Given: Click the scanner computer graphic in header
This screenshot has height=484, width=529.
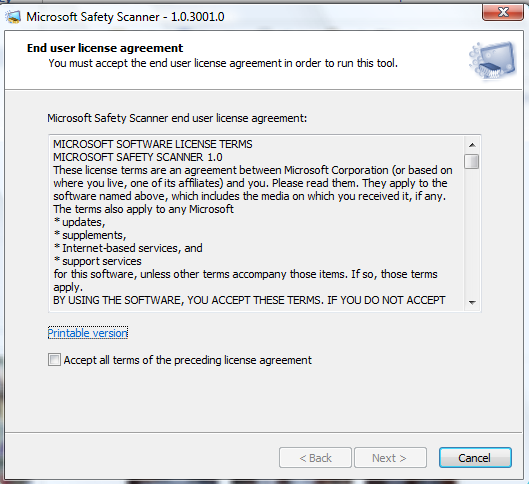Looking at the screenshot, I should click(492, 60).
